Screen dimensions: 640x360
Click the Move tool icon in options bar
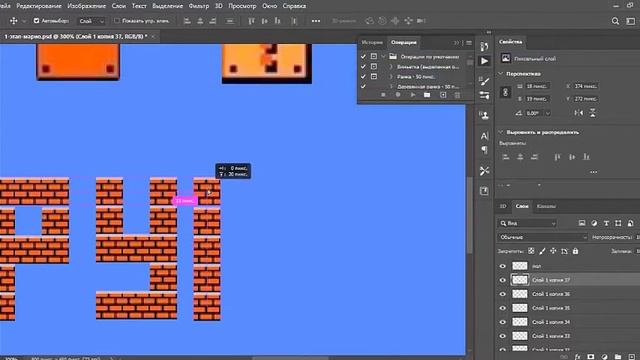coord(13,21)
